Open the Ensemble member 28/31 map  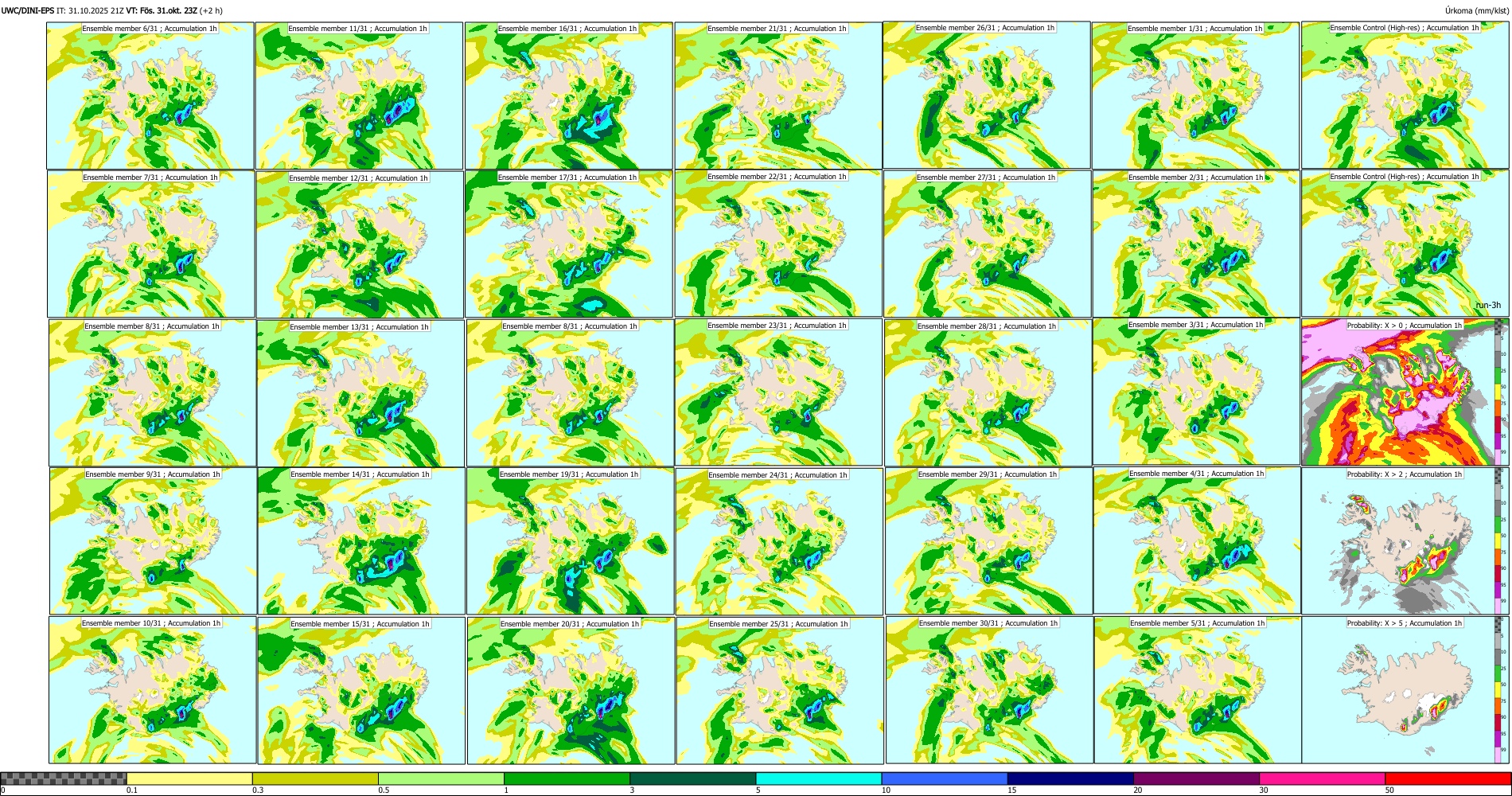coord(988,392)
